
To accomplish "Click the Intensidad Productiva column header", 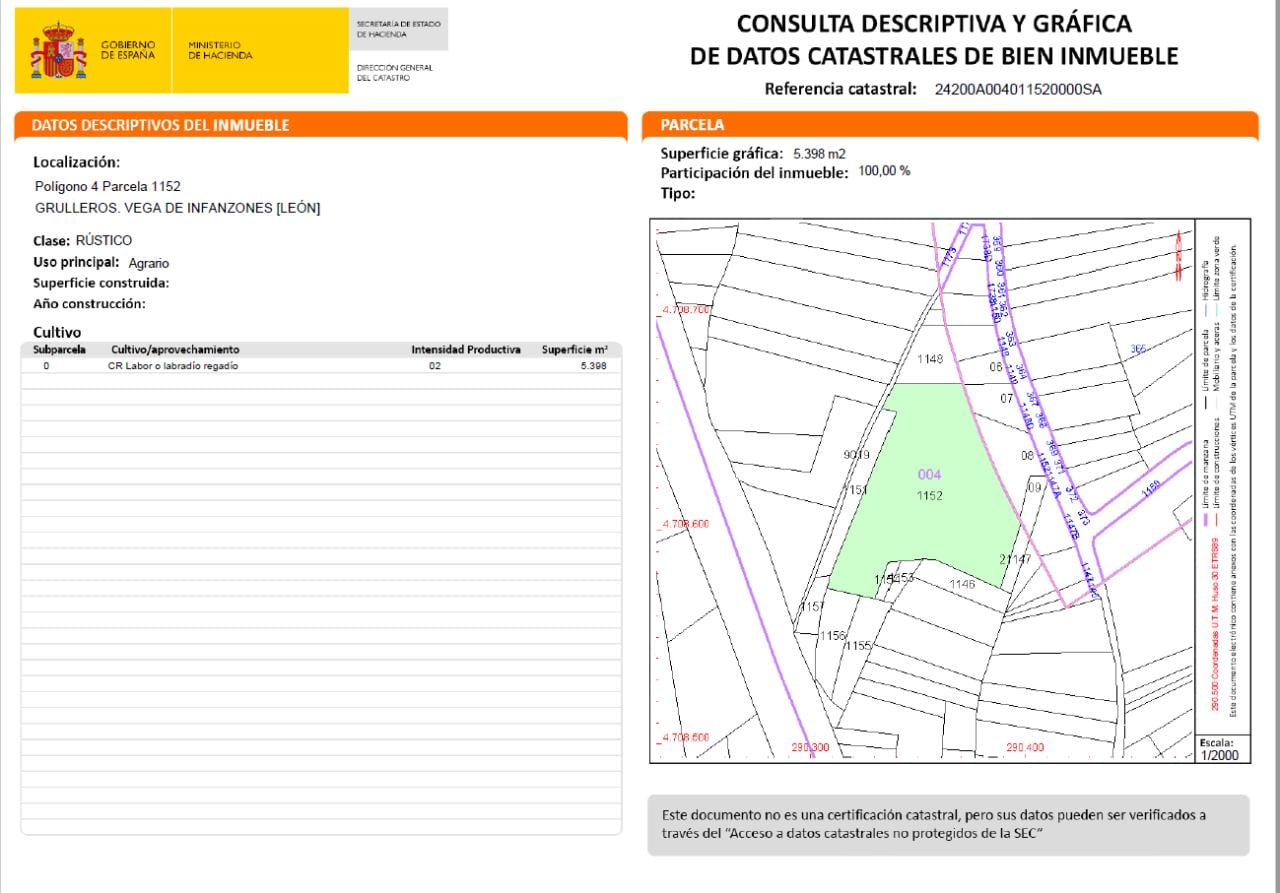I will tap(466, 350).
